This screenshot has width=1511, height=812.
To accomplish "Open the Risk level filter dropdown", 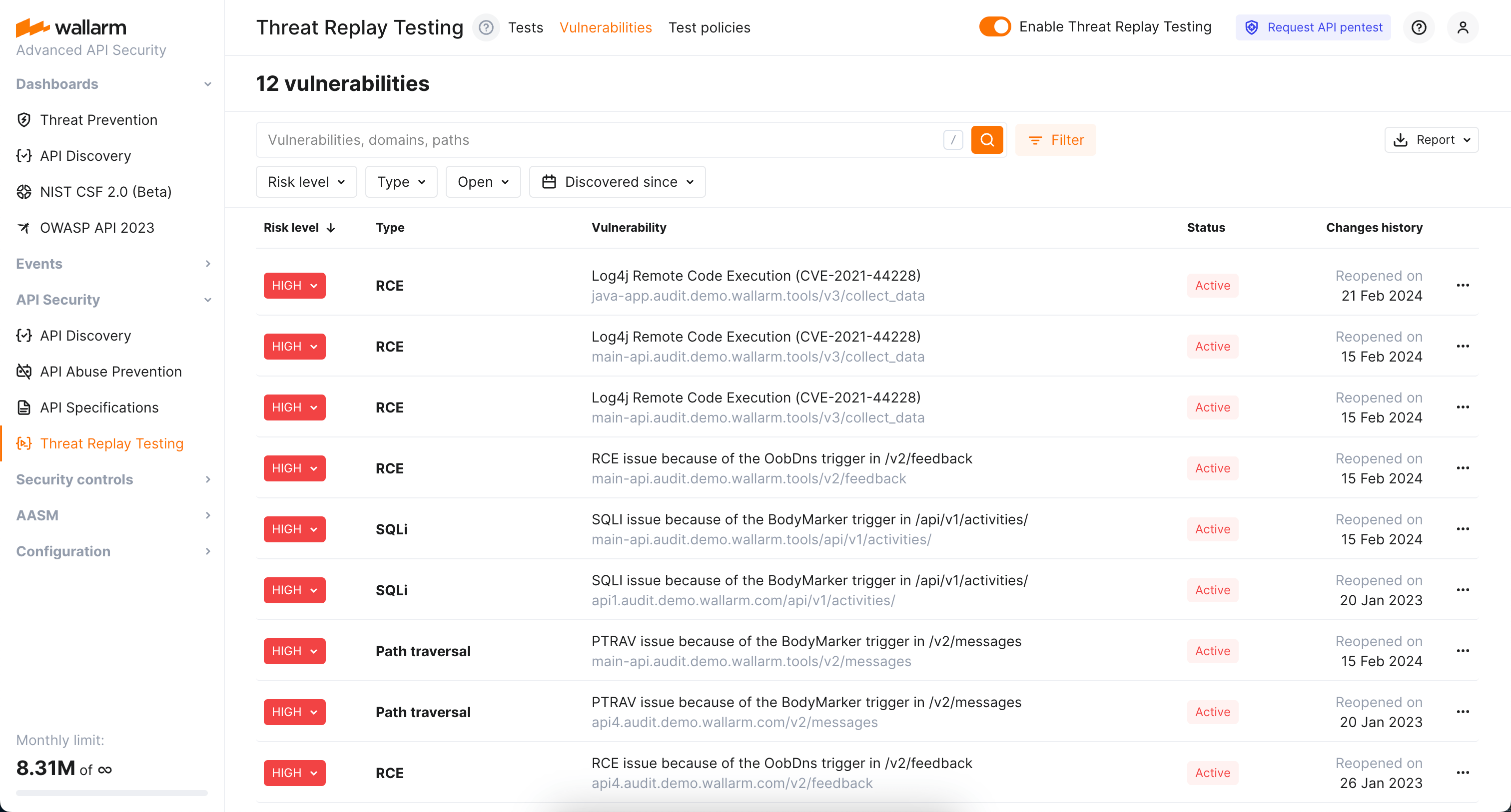I will click(x=306, y=182).
